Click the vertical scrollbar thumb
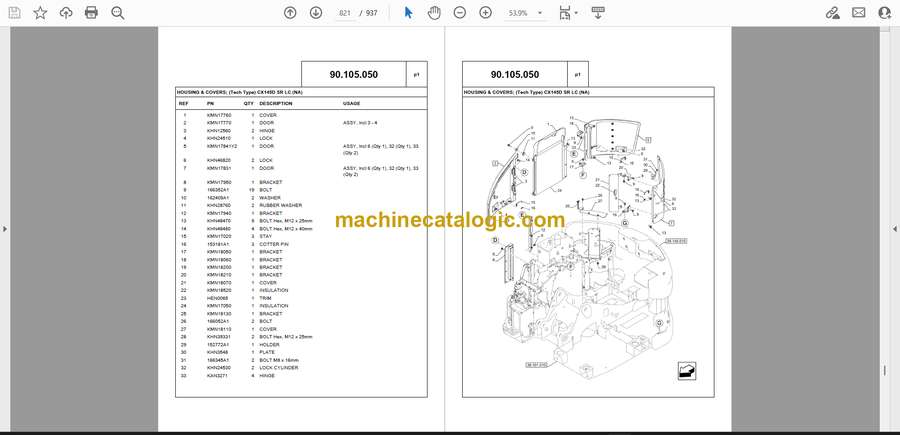The image size is (900, 435). tap(885, 371)
